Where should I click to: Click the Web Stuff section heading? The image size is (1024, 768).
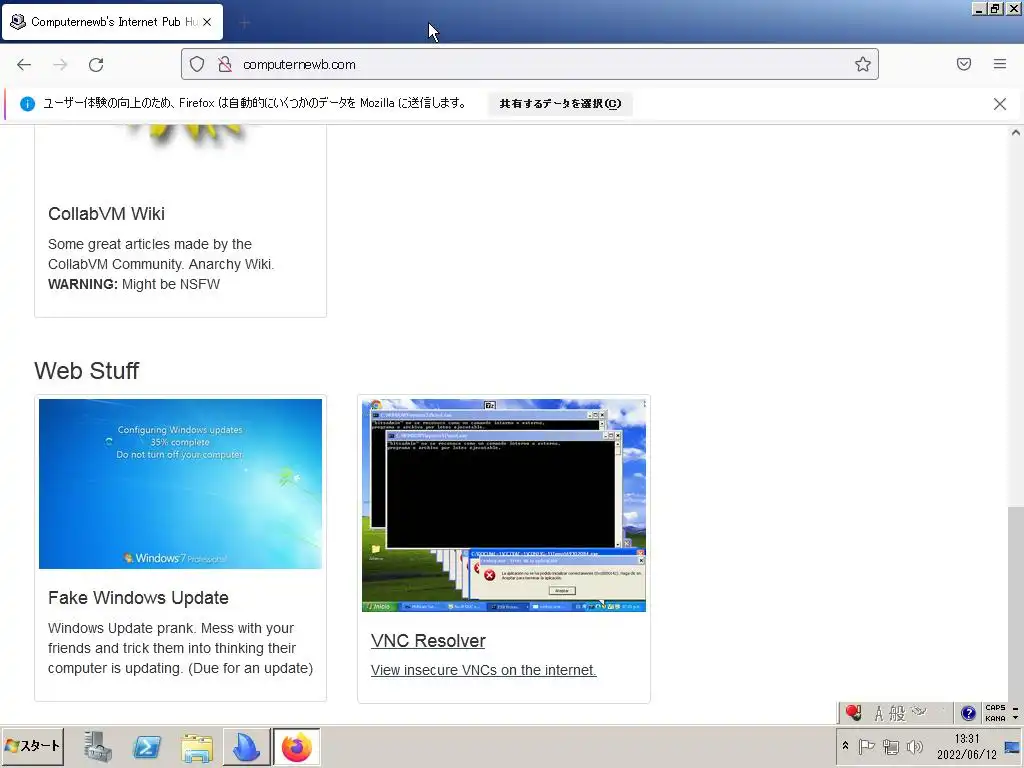tap(87, 370)
